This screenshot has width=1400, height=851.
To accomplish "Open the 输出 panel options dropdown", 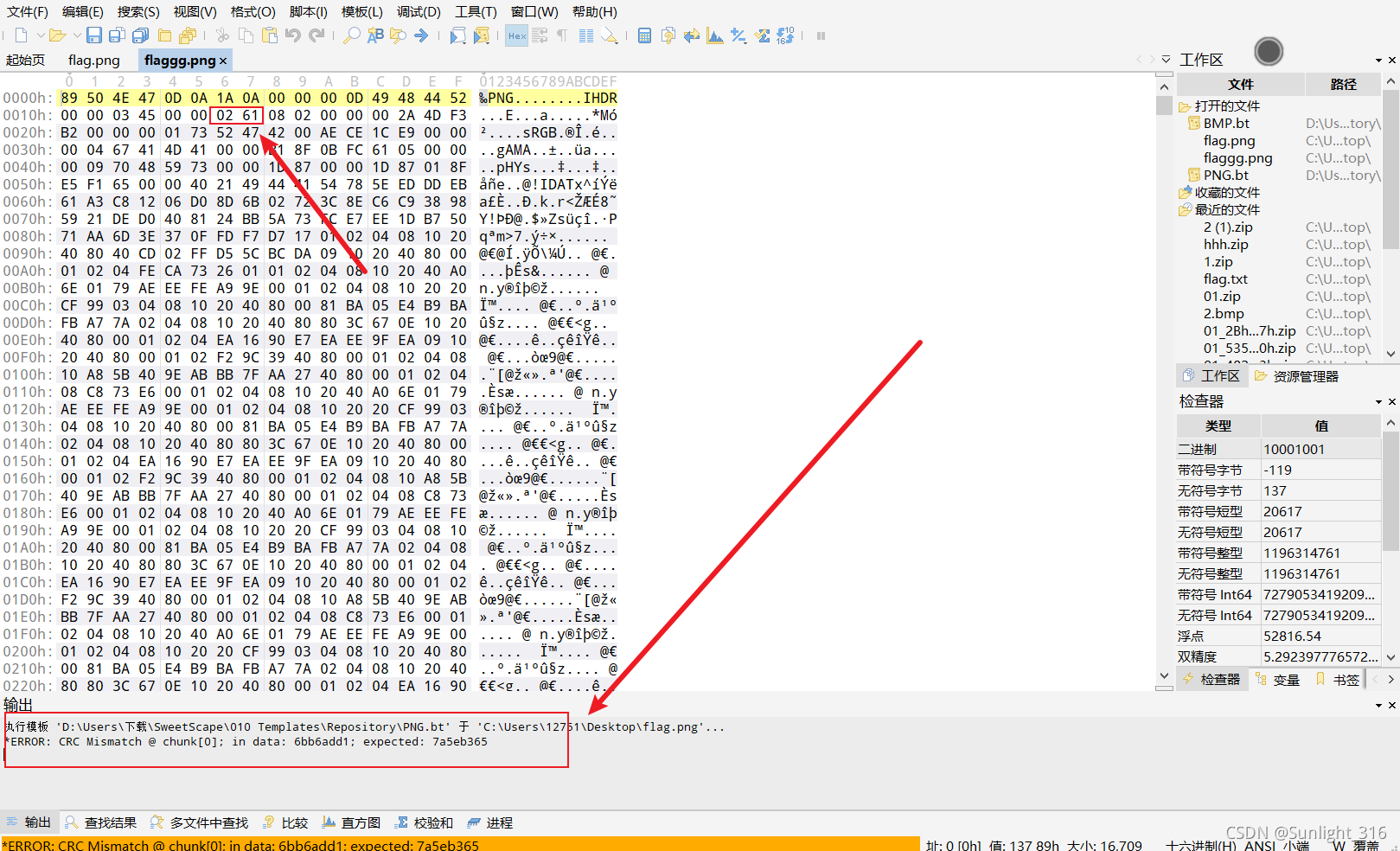I will tap(1378, 706).
